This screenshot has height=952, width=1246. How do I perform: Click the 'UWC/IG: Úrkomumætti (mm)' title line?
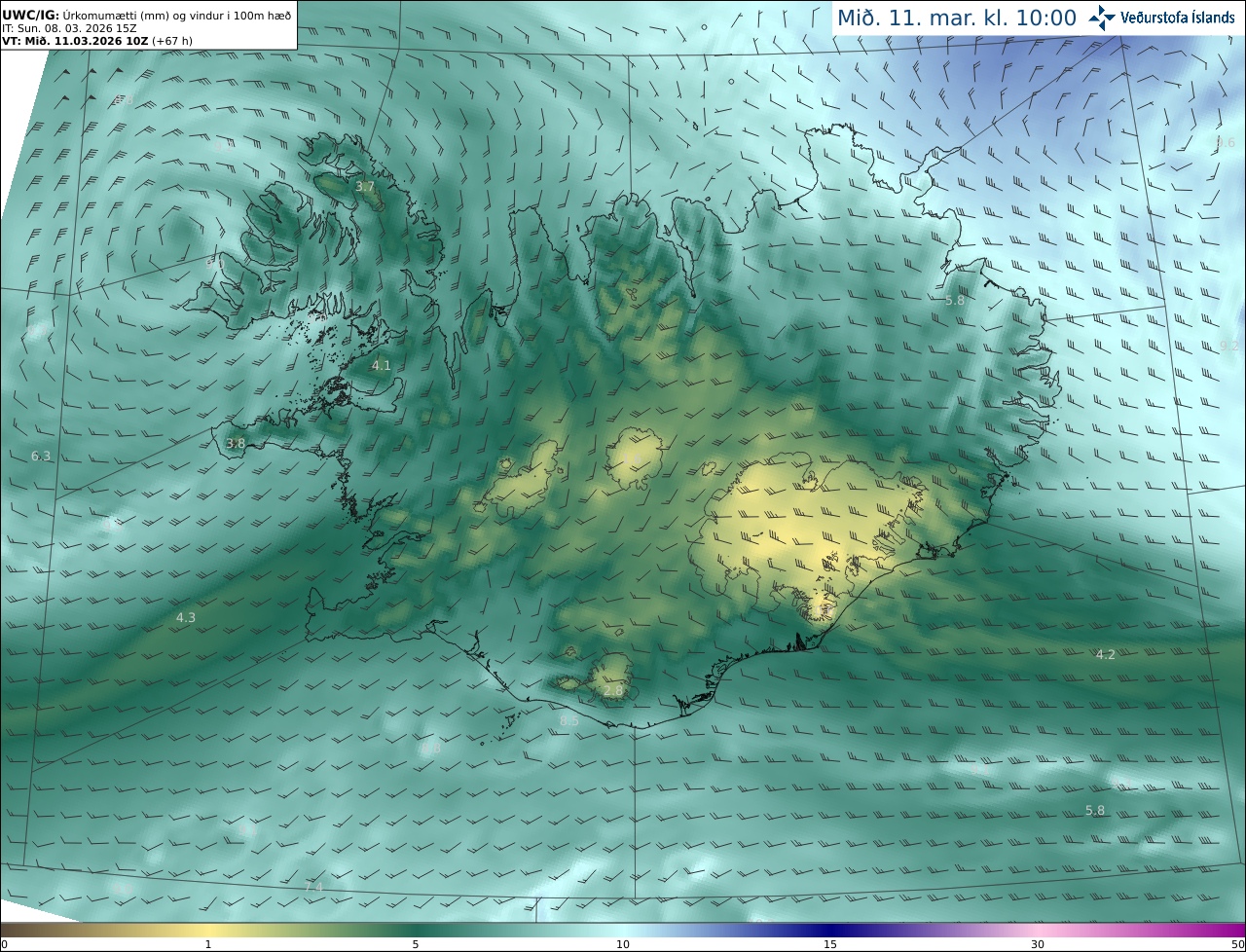click(x=146, y=16)
